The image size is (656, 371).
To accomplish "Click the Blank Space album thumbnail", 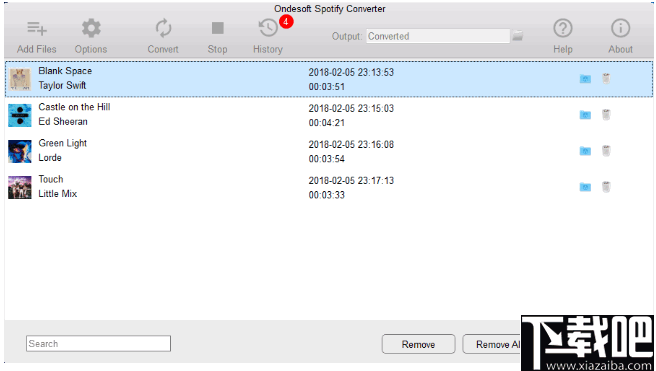I will pos(20,79).
